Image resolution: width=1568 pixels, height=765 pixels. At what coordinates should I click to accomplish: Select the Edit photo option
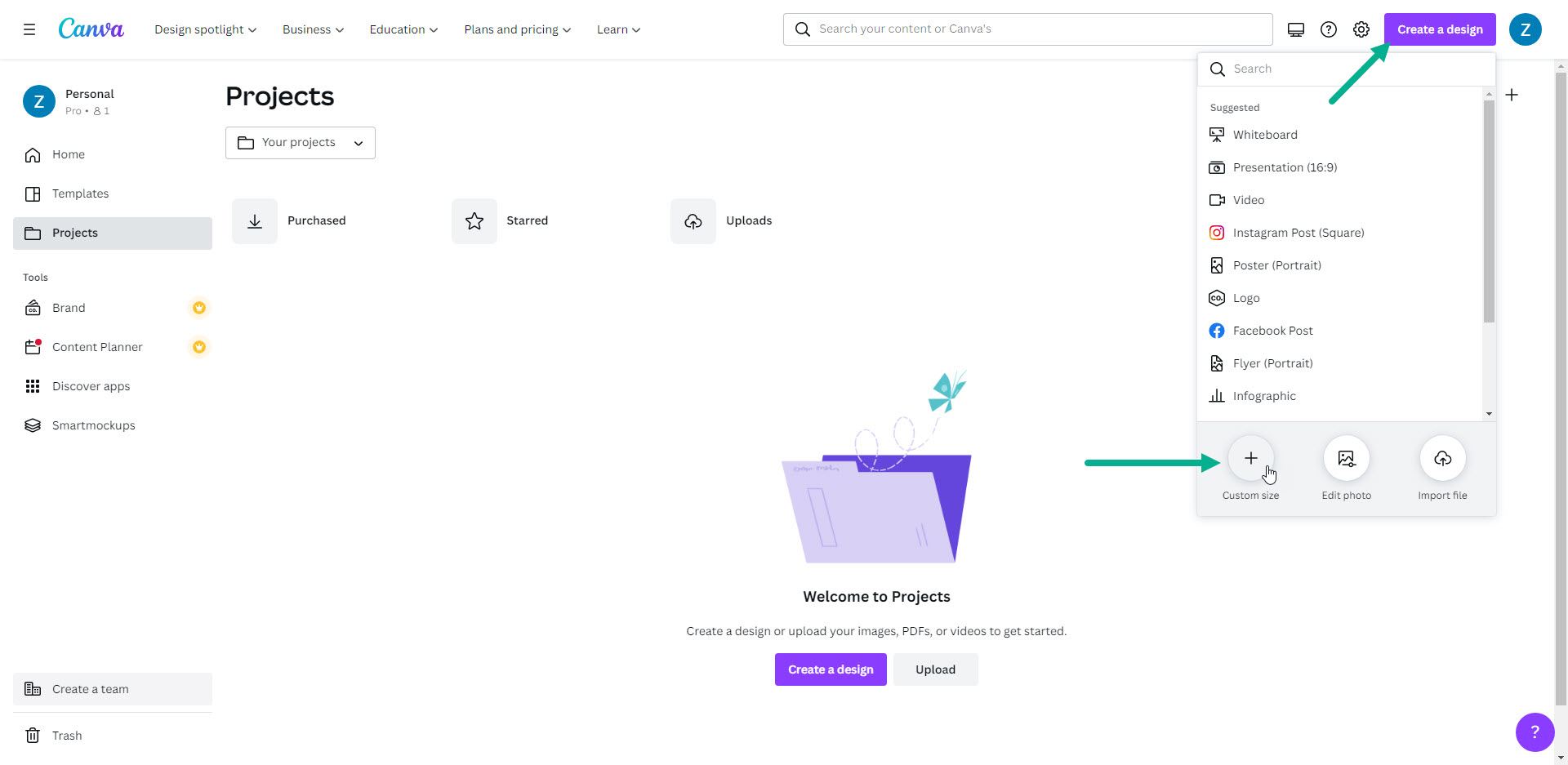click(1346, 458)
